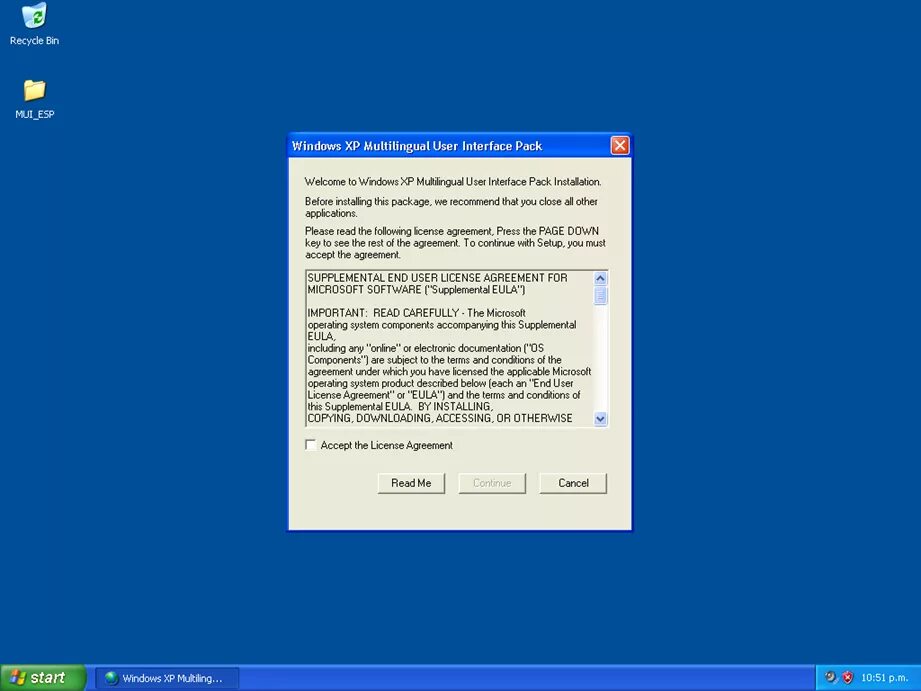Open the Windows Start menu
This screenshot has width=921, height=691.
(43, 677)
